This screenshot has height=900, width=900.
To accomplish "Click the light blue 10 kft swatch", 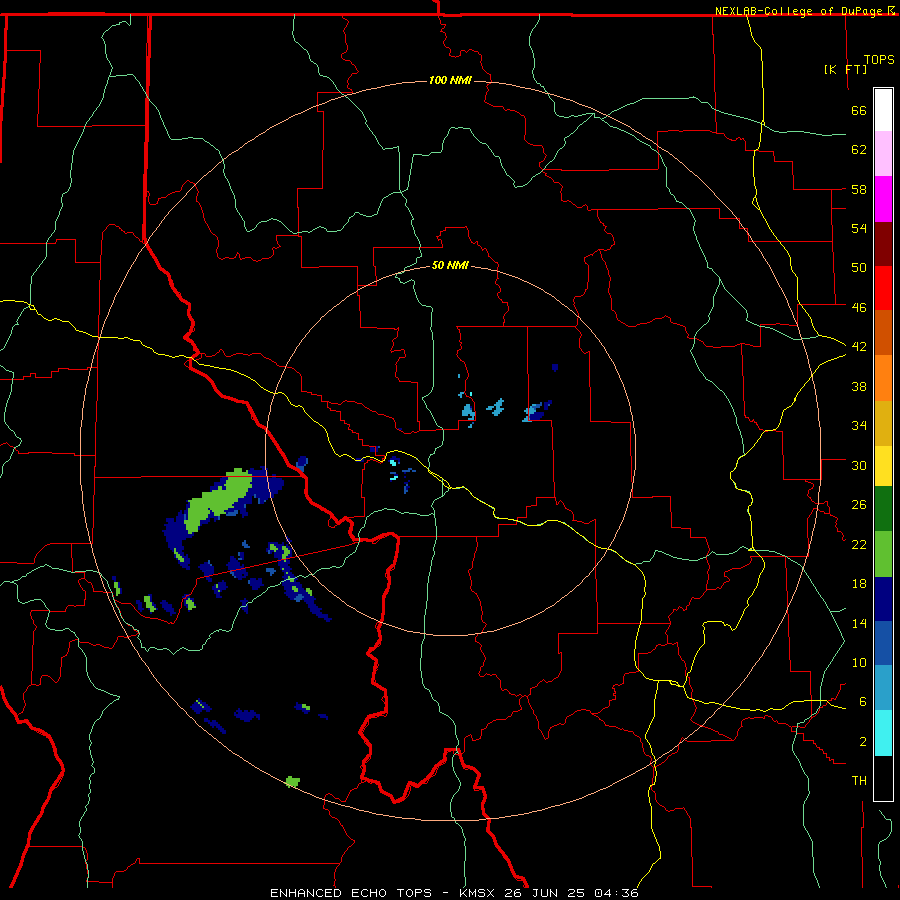I will tap(883, 688).
